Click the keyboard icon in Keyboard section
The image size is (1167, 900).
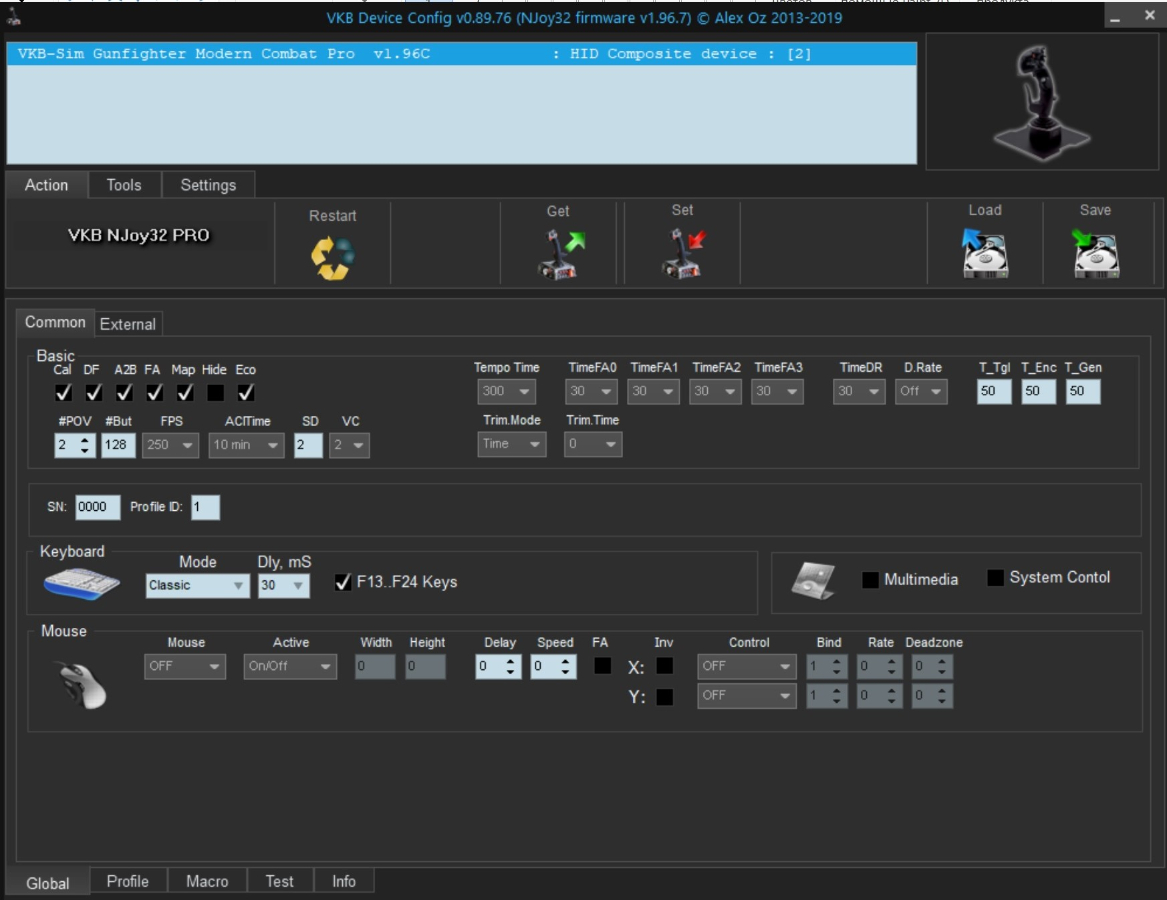[82, 584]
